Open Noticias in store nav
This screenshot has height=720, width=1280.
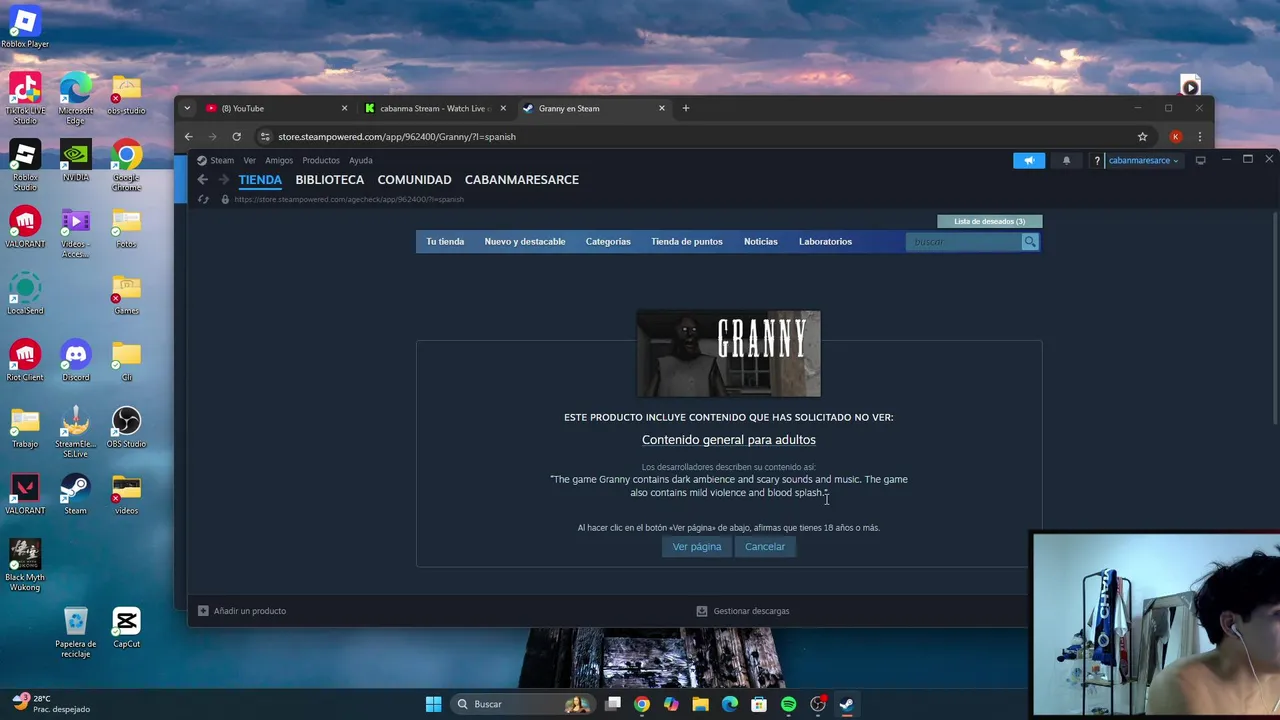click(761, 242)
